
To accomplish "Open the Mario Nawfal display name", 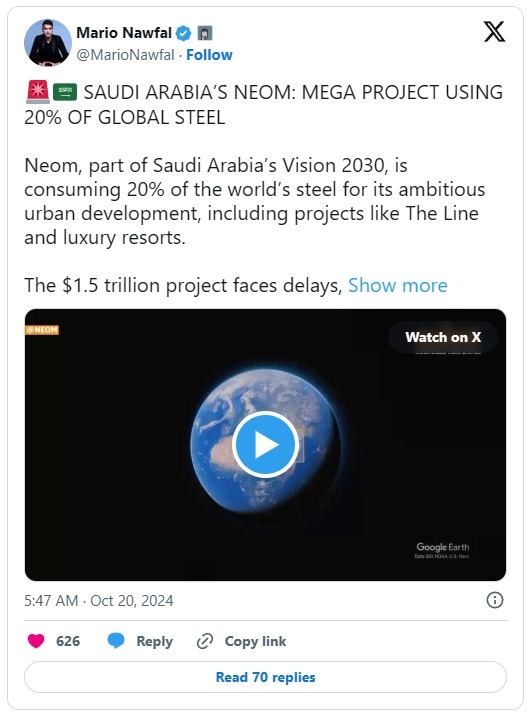I will point(124,33).
